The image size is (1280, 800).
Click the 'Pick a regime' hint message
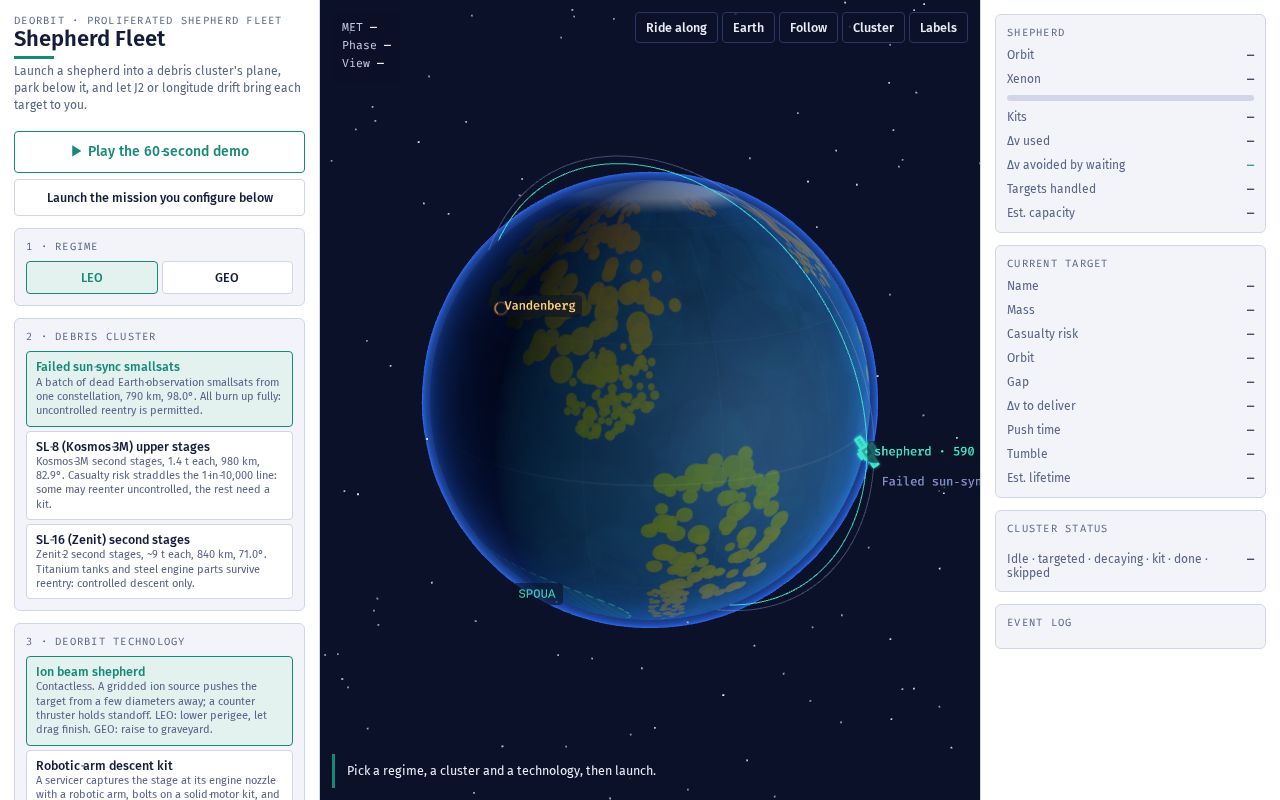click(x=502, y=771)
